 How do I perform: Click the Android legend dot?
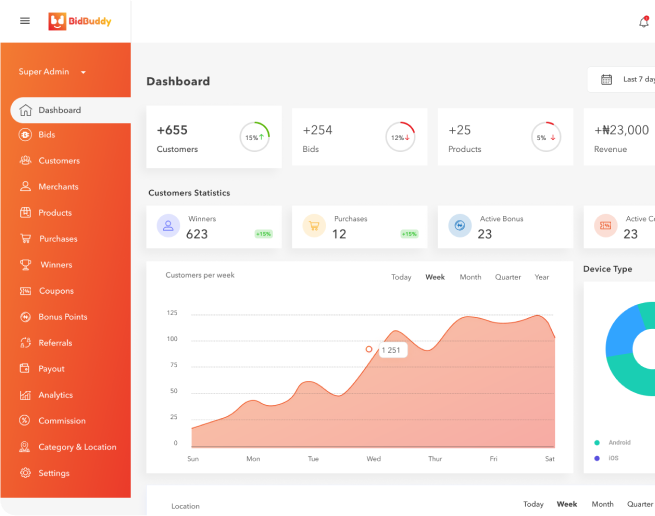click(x=597, y=442)
